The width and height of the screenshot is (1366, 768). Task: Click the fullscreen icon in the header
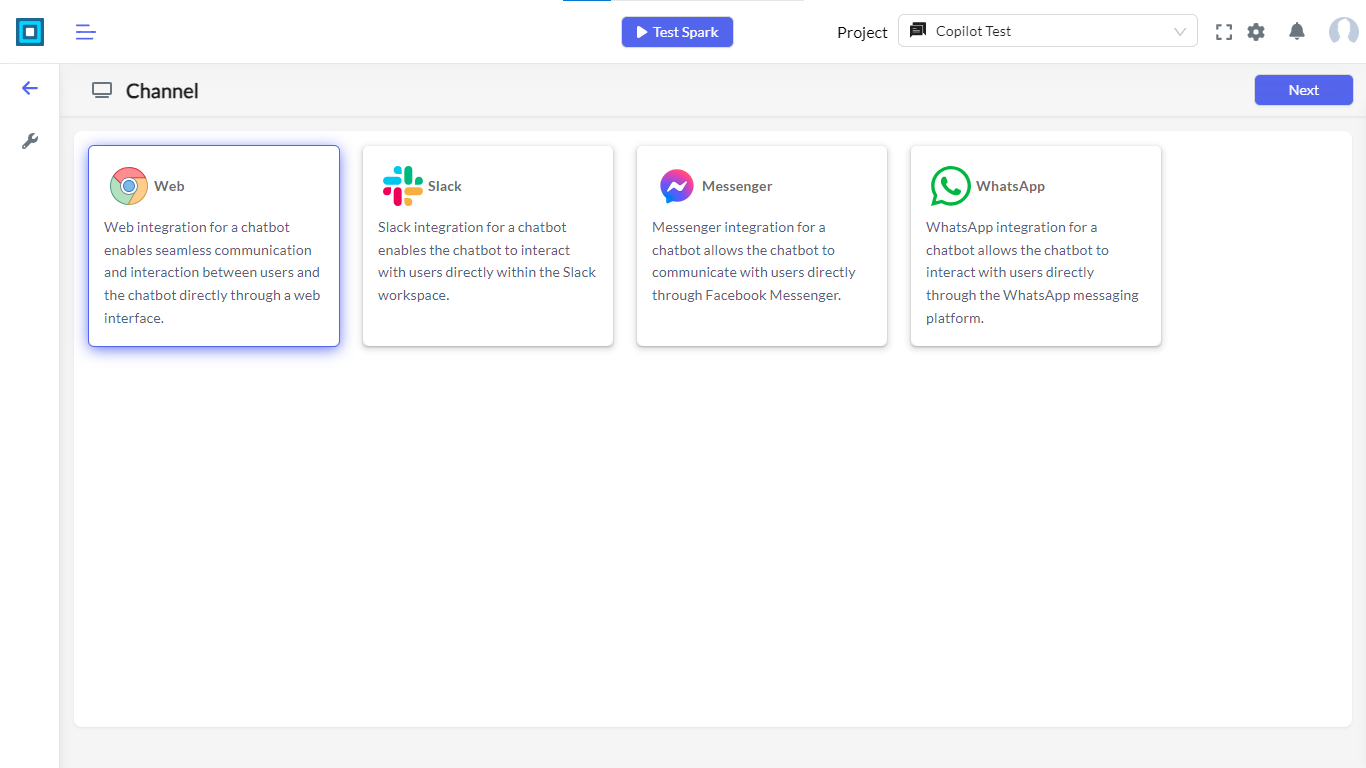[1224, 32]
